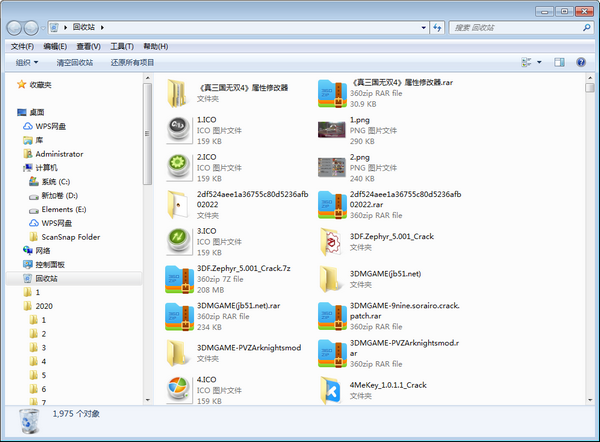Click the change view icon

coord(527,62)
